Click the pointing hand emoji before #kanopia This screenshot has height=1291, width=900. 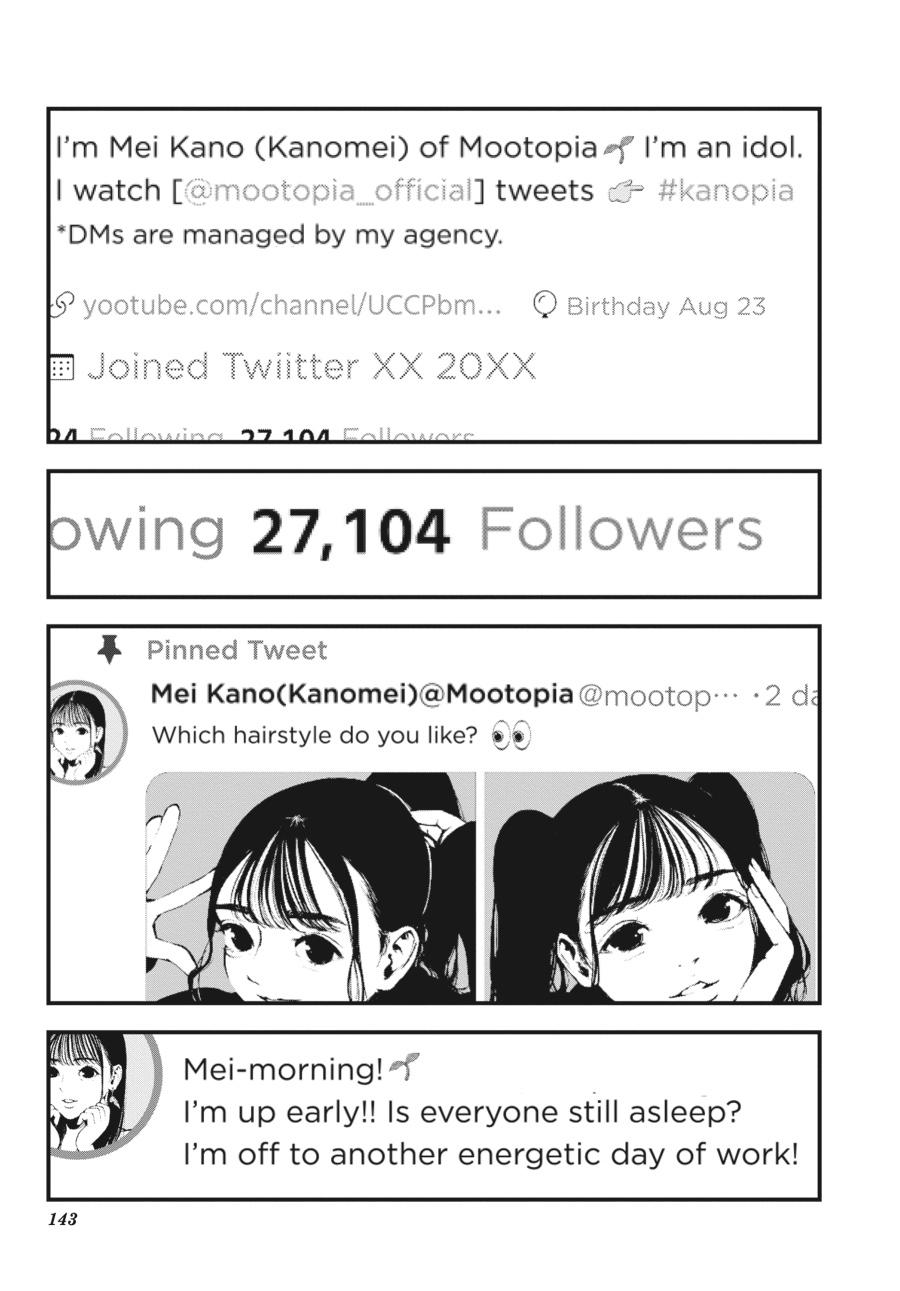(x=626, y=192)
